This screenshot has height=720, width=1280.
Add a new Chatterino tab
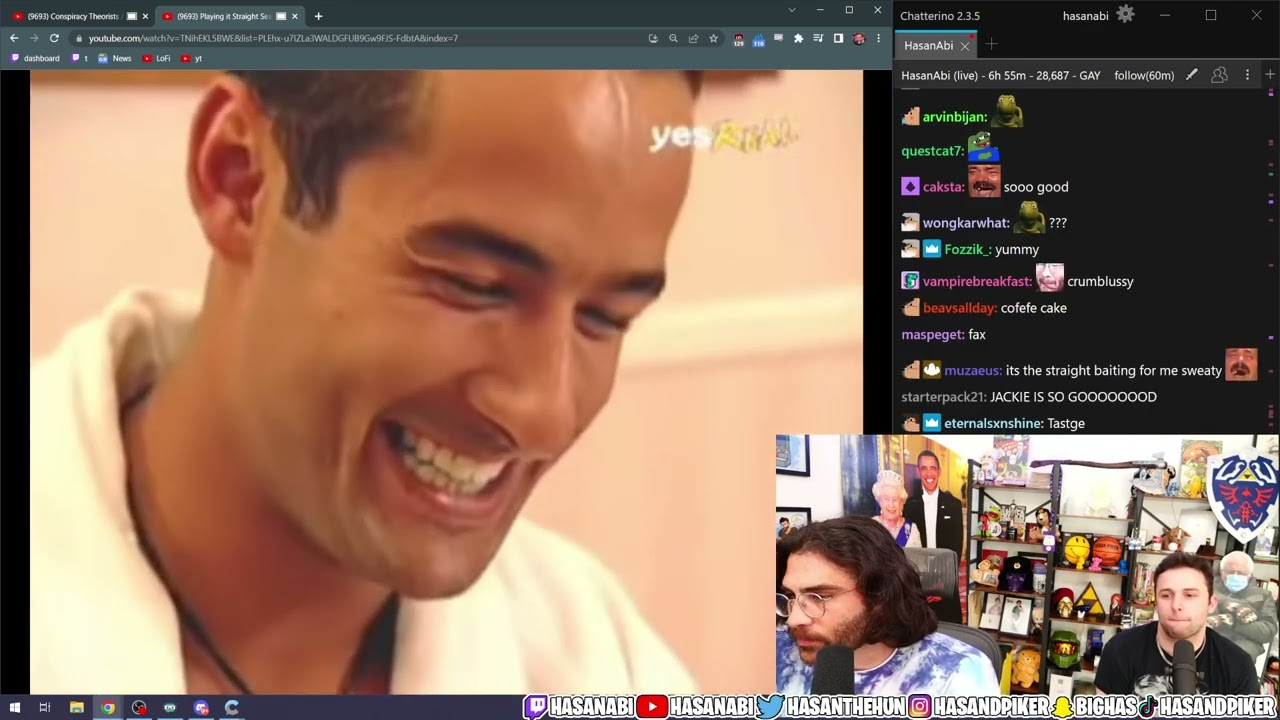pos(991,44)
